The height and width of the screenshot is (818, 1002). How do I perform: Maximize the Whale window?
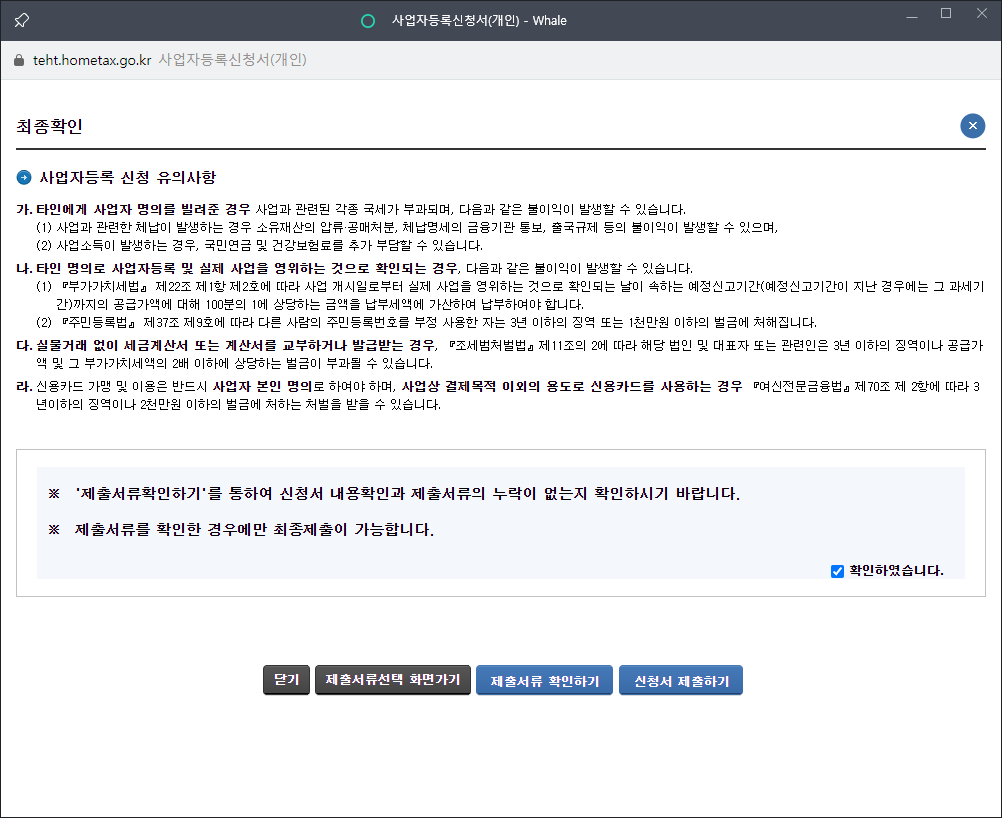coord(946,13)
